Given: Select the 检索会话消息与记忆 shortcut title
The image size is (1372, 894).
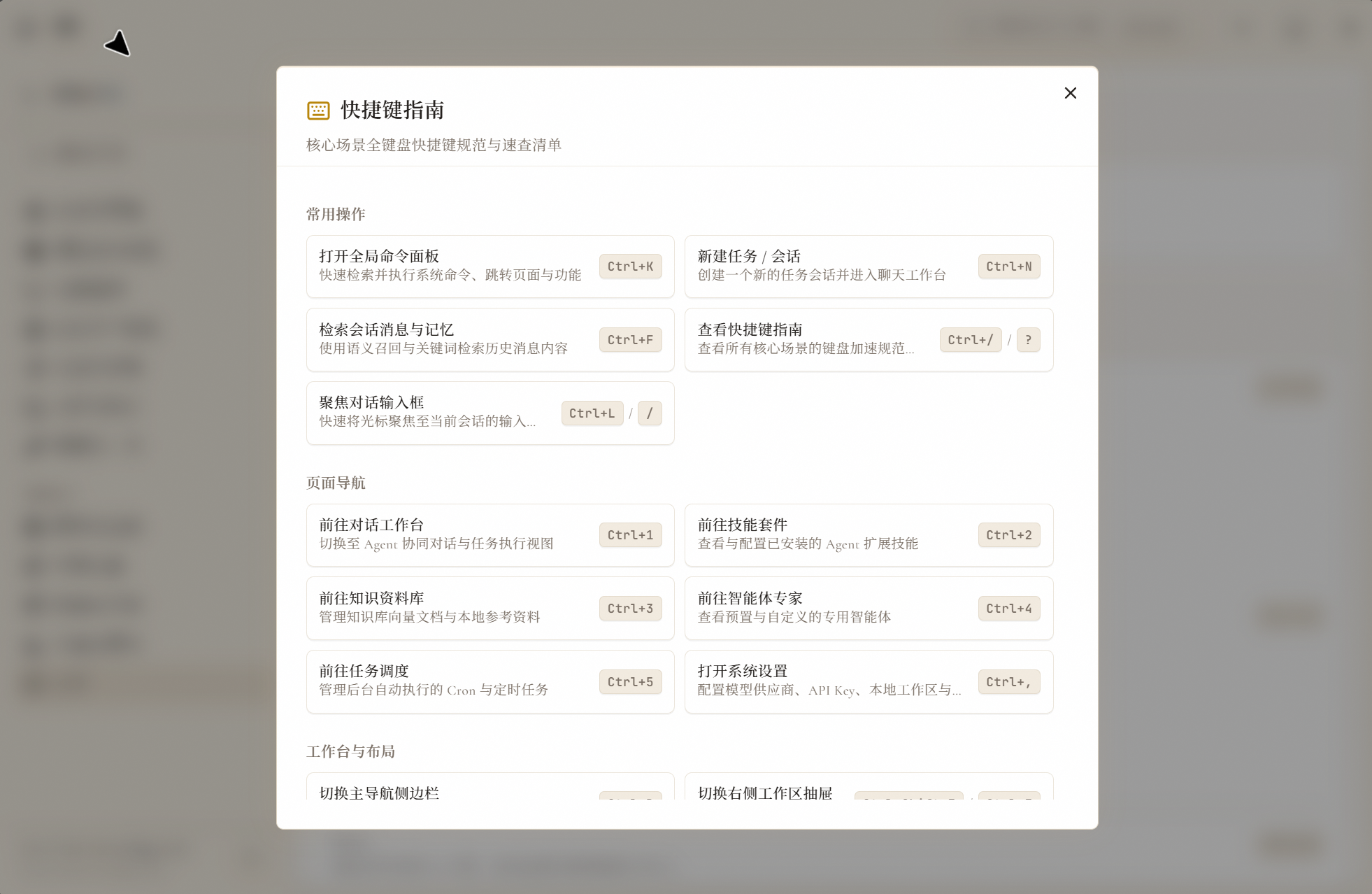Looking at the screenshot, I should click(x=387, y=329).
